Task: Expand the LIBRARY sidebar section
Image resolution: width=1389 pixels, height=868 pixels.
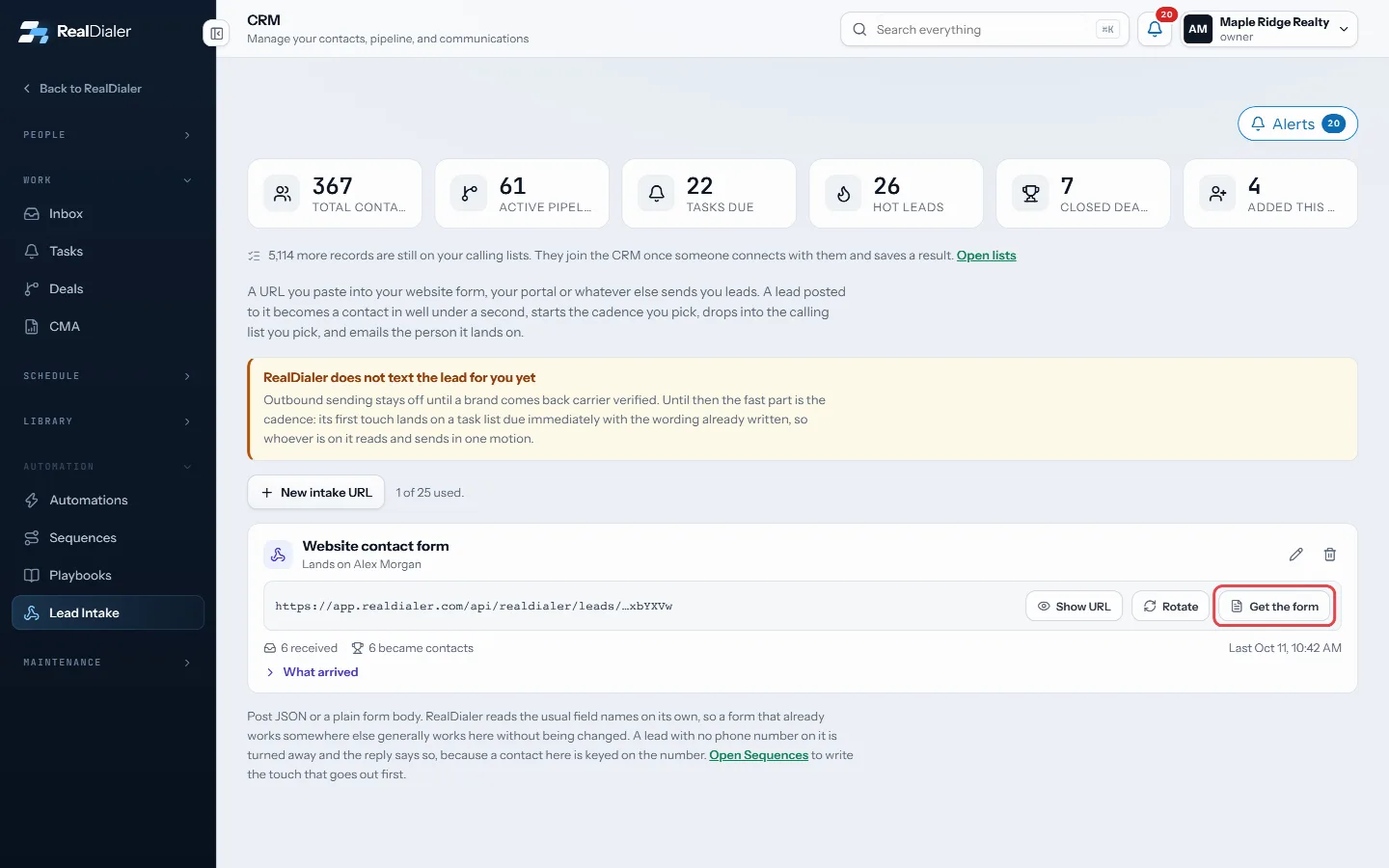Action: [108, 421]
